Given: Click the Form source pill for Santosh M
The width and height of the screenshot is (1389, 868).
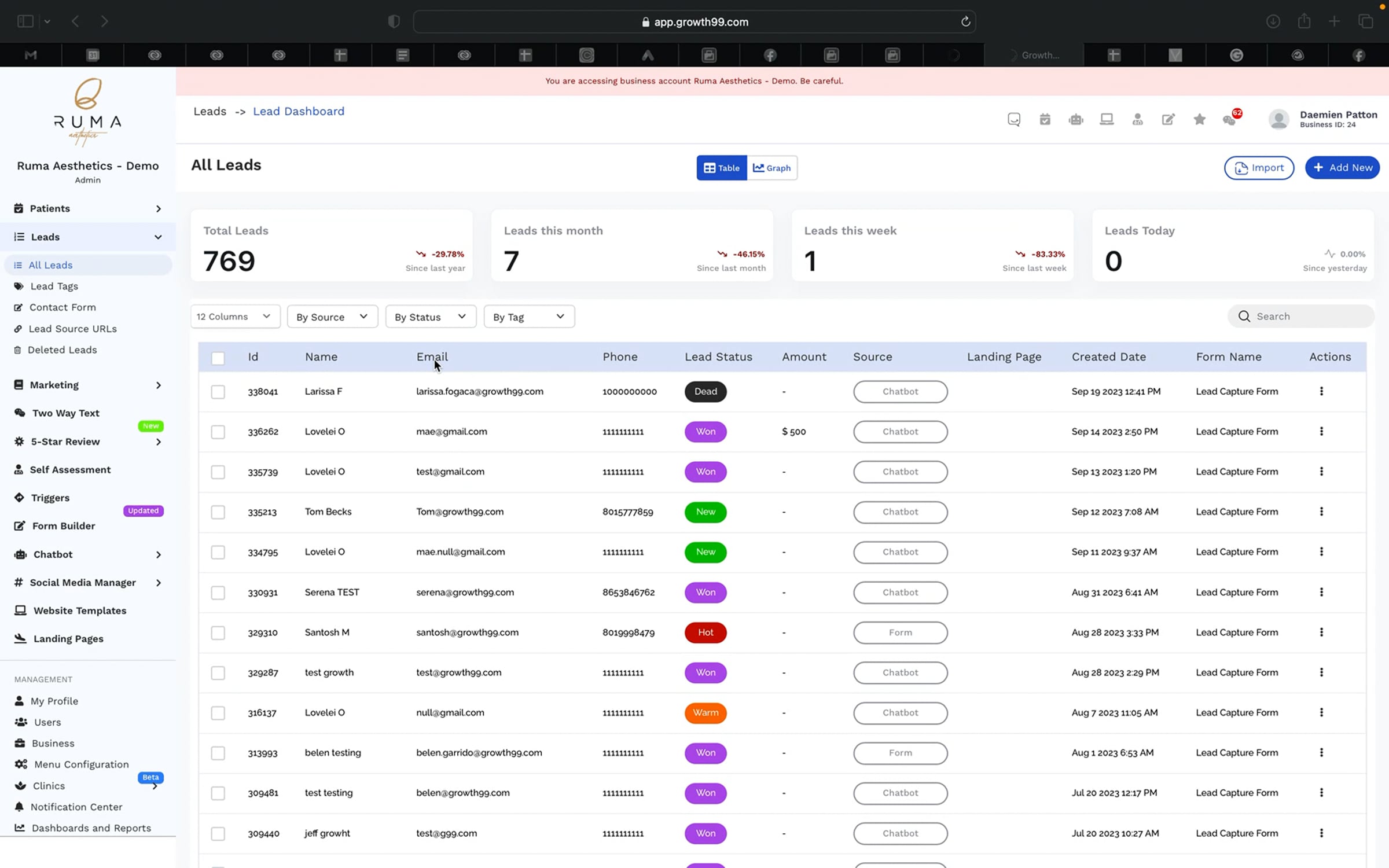Looking at the screenshot, I should pos(901,632).
